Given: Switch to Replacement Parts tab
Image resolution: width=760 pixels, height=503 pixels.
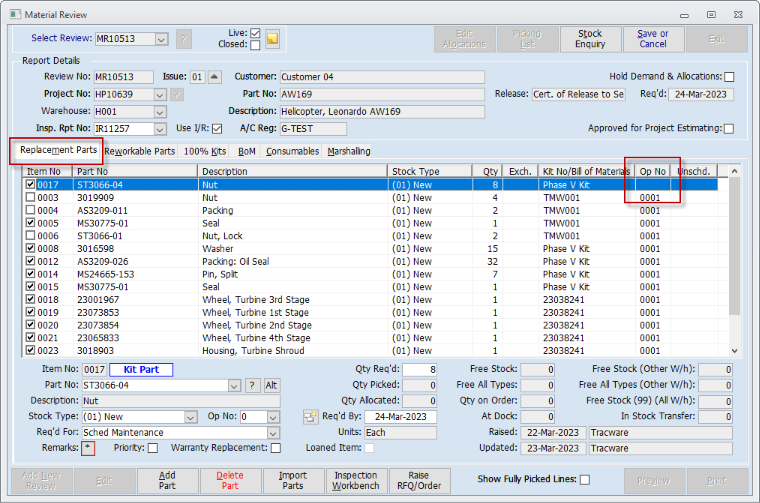Looking at the screenshot, I should [x=58, y=150].
